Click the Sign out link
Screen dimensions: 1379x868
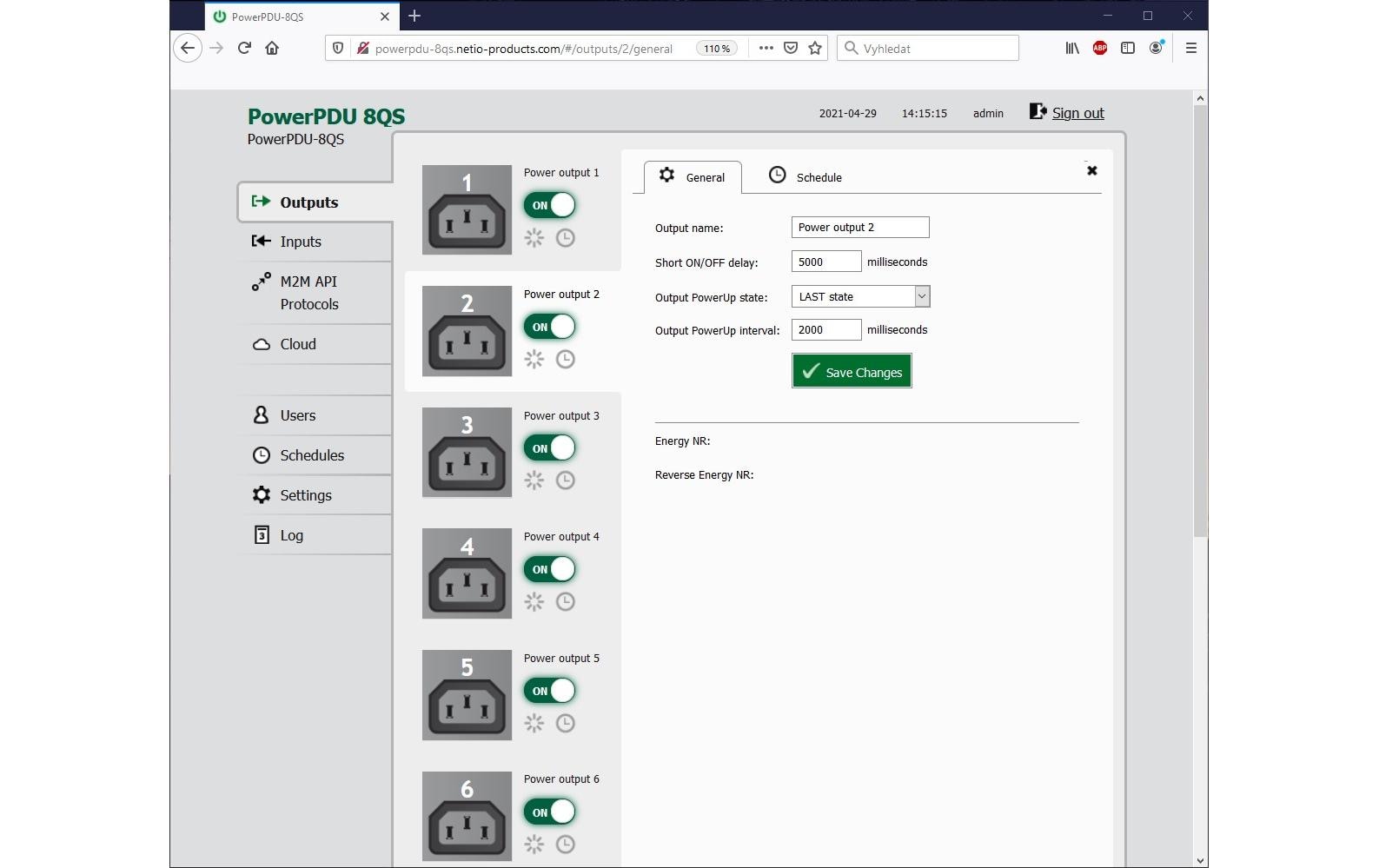click(x=1077, y=113)
